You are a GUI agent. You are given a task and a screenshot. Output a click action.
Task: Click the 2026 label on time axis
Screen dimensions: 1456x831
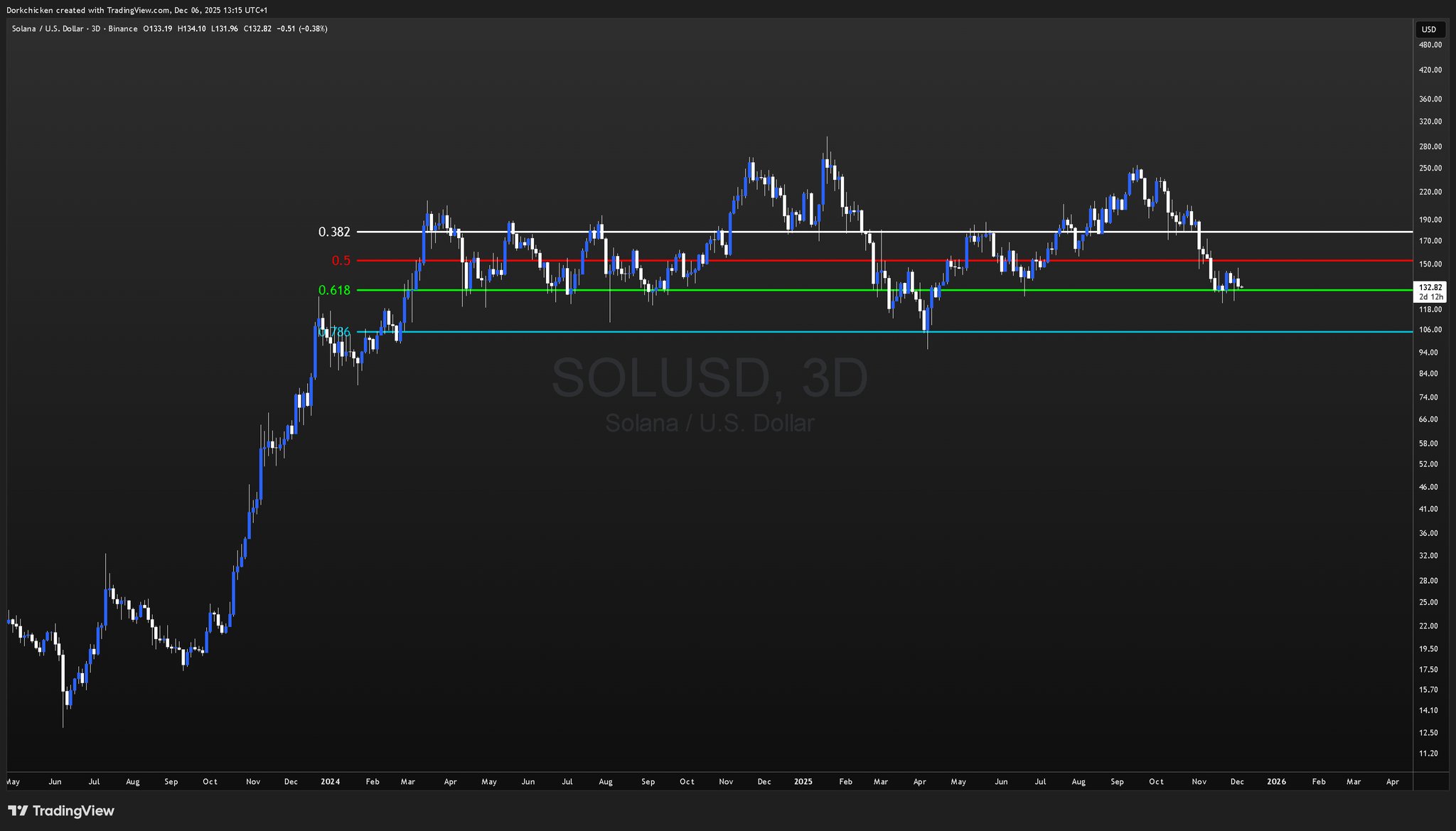click(x=1276, y=781)
